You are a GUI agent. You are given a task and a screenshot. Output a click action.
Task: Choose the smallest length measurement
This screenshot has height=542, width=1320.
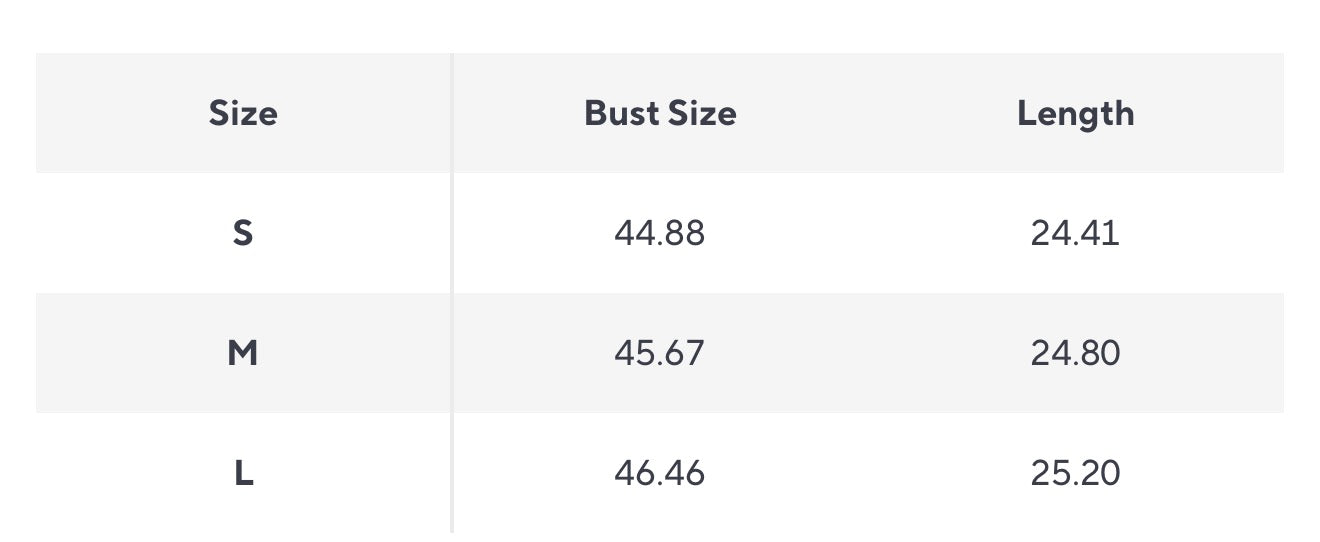1075,233
